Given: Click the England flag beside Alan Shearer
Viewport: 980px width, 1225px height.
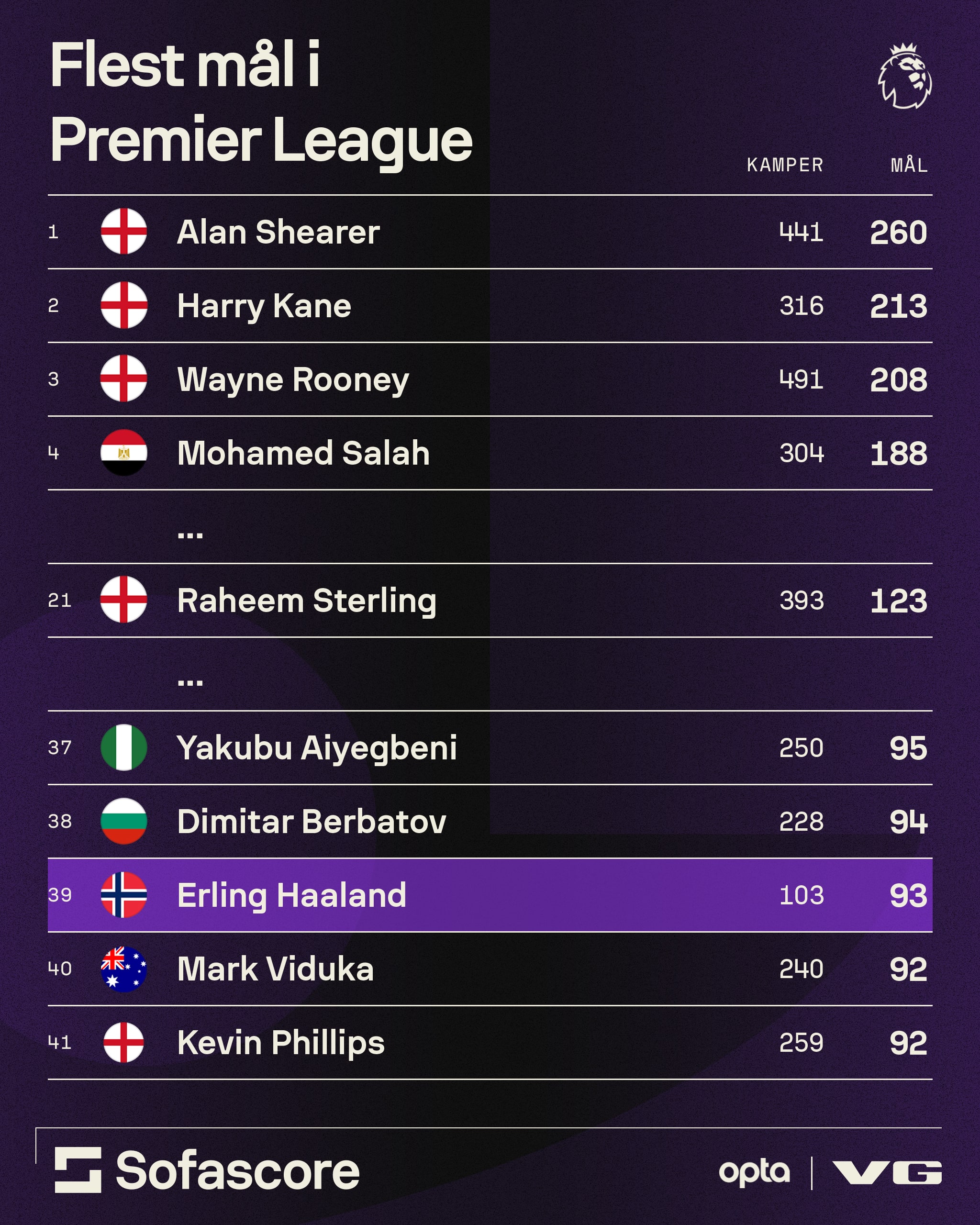Looking at the screenshot, I should coord(124,231).
